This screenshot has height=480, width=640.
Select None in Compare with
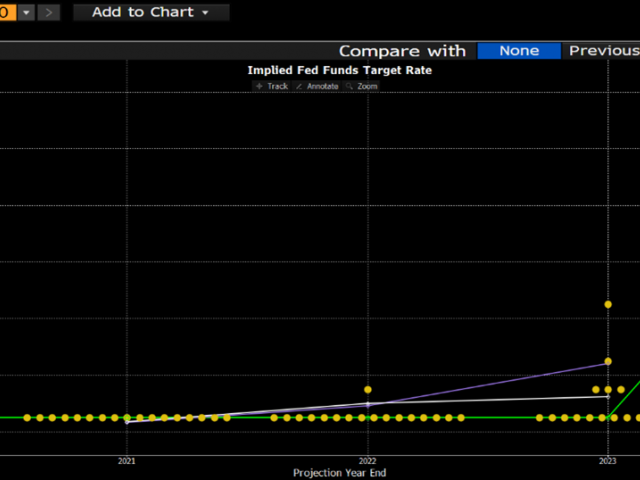coord(518,51)
